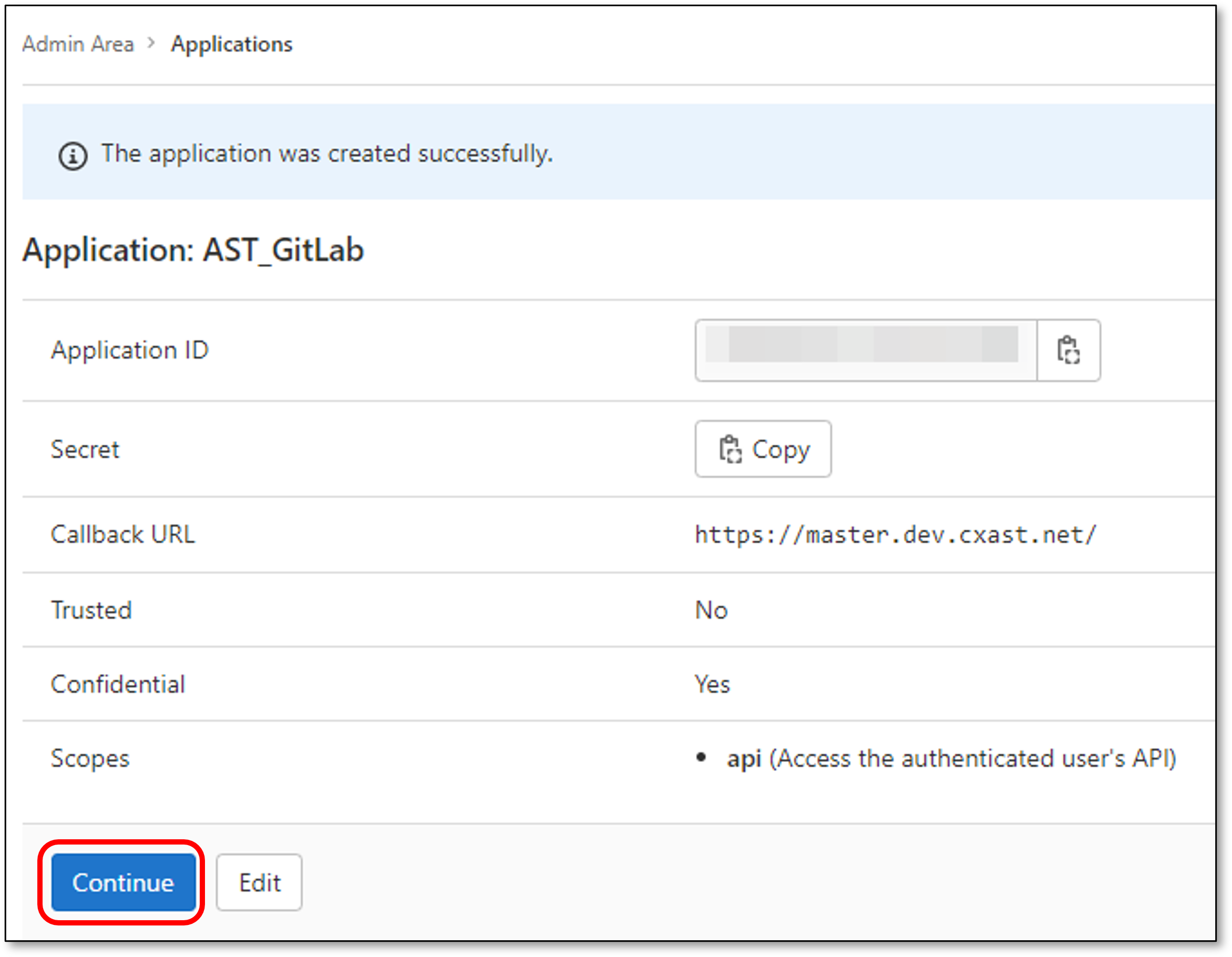Click the Edit button
Screen dimensions: 1232x957
[x=260, y=882]
